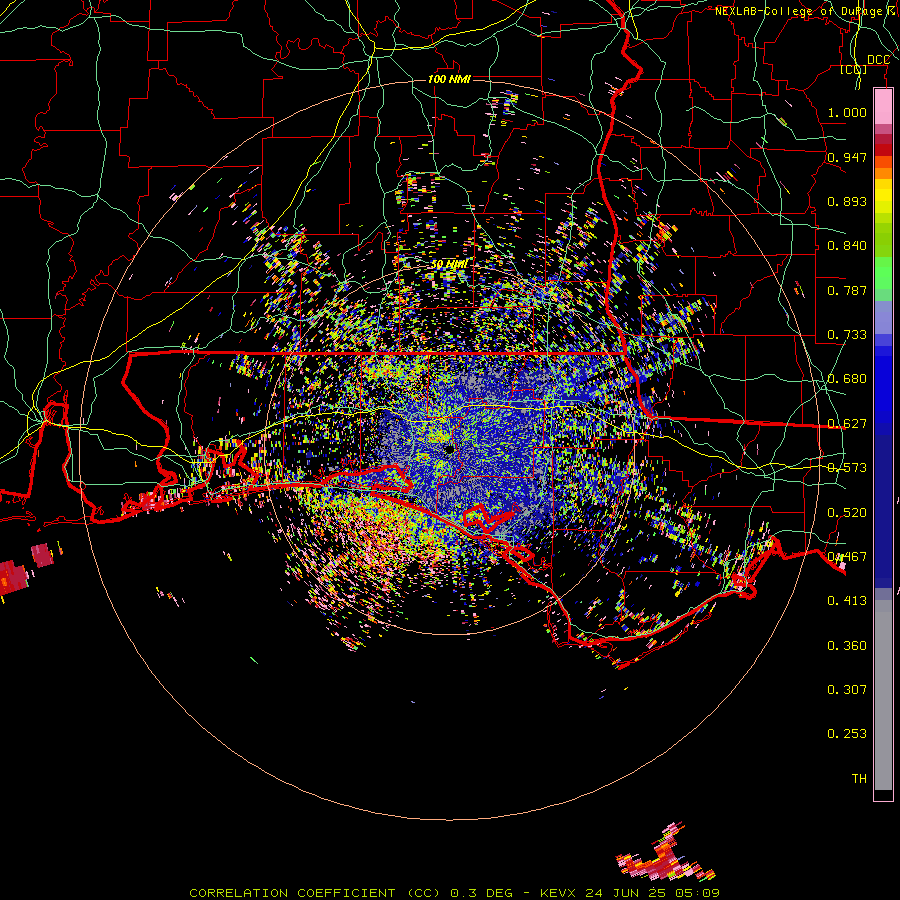The width and height of the screenshot is (900, 900).
Task: Select the 0.680 legend value
Action: point(847,379)
